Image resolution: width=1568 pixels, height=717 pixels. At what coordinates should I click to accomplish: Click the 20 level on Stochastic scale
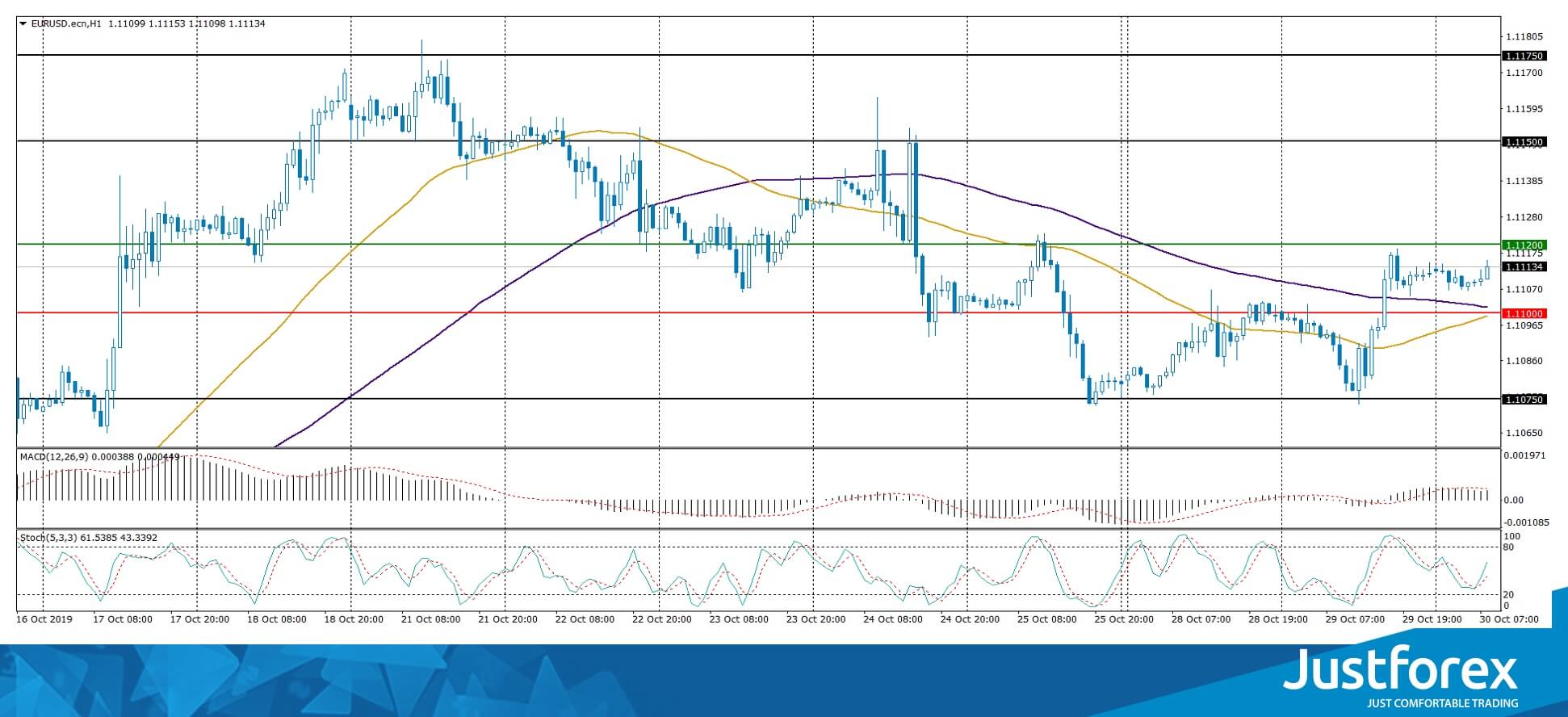[1508, 595]
